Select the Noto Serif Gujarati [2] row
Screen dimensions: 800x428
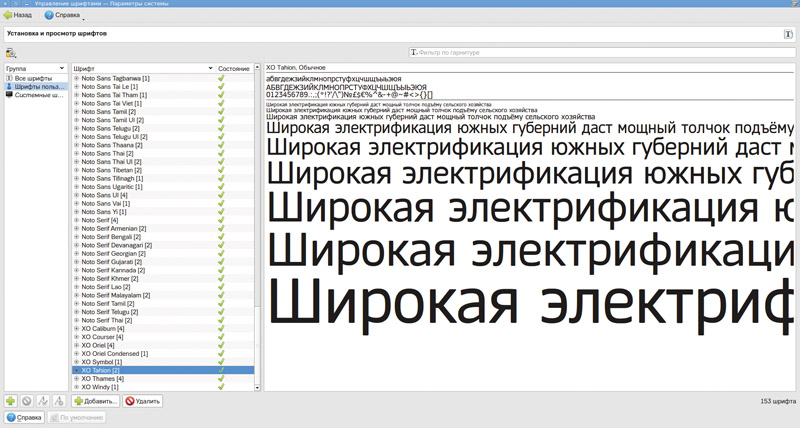(x=163, y=262)
